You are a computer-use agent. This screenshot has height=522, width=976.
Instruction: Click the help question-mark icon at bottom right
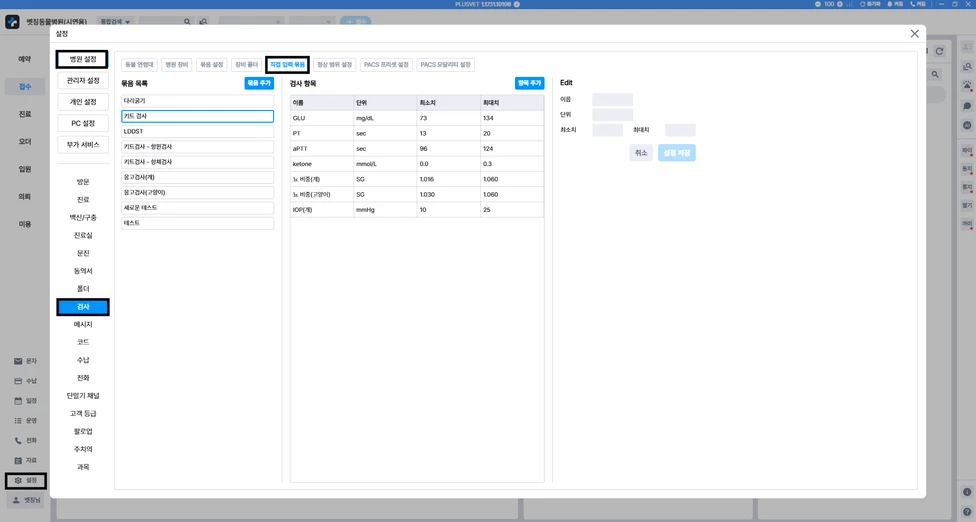click(967, 512)
